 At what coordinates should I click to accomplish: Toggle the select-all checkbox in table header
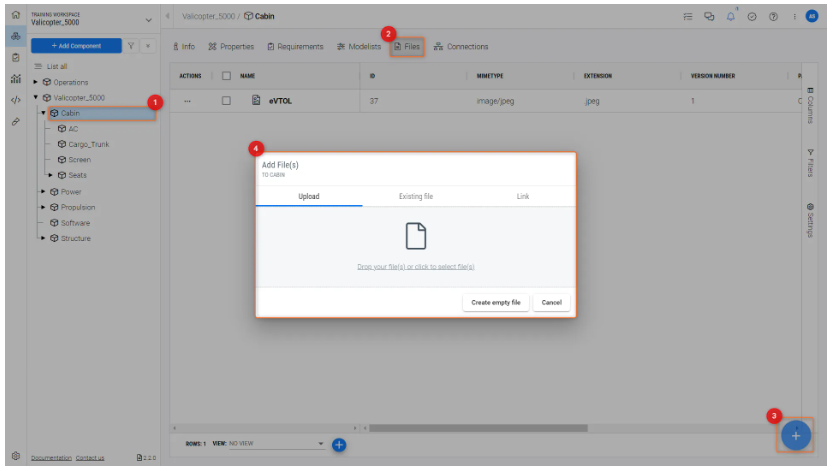click(226, 76)
